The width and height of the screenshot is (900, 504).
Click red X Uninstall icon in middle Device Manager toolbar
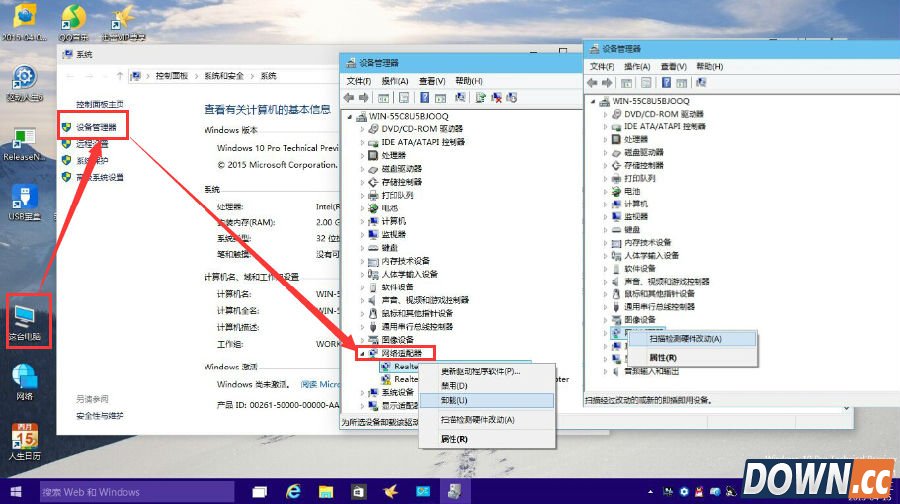coord(496,98)
